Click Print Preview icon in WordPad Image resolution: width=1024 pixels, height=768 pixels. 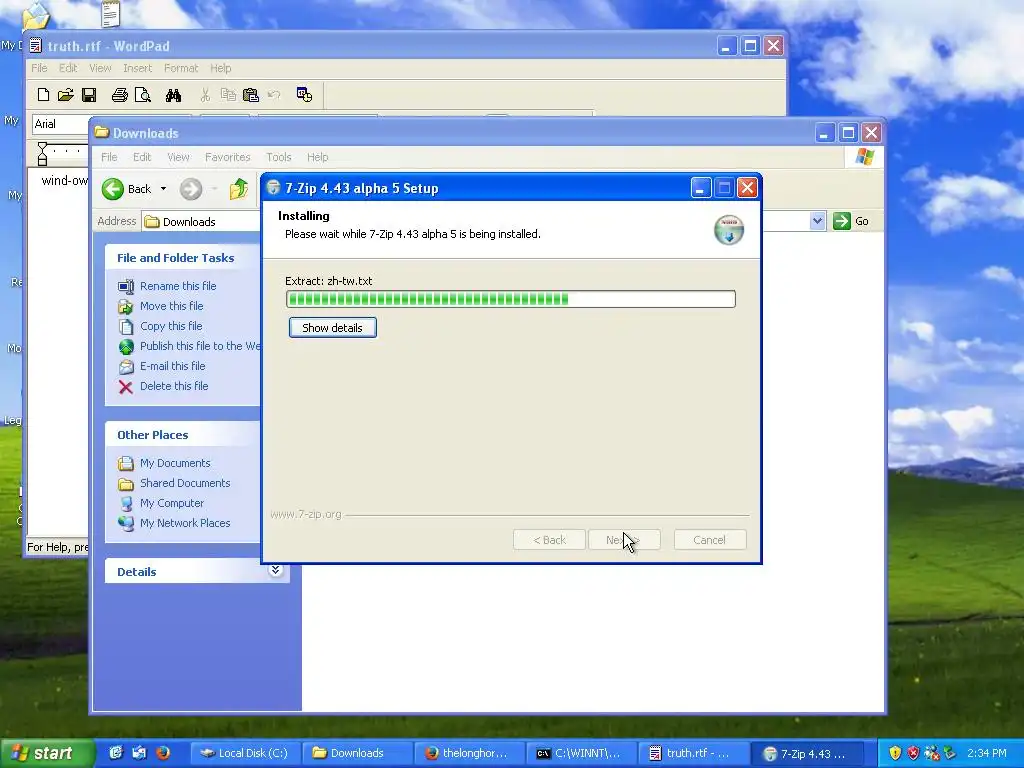[142, 95]
